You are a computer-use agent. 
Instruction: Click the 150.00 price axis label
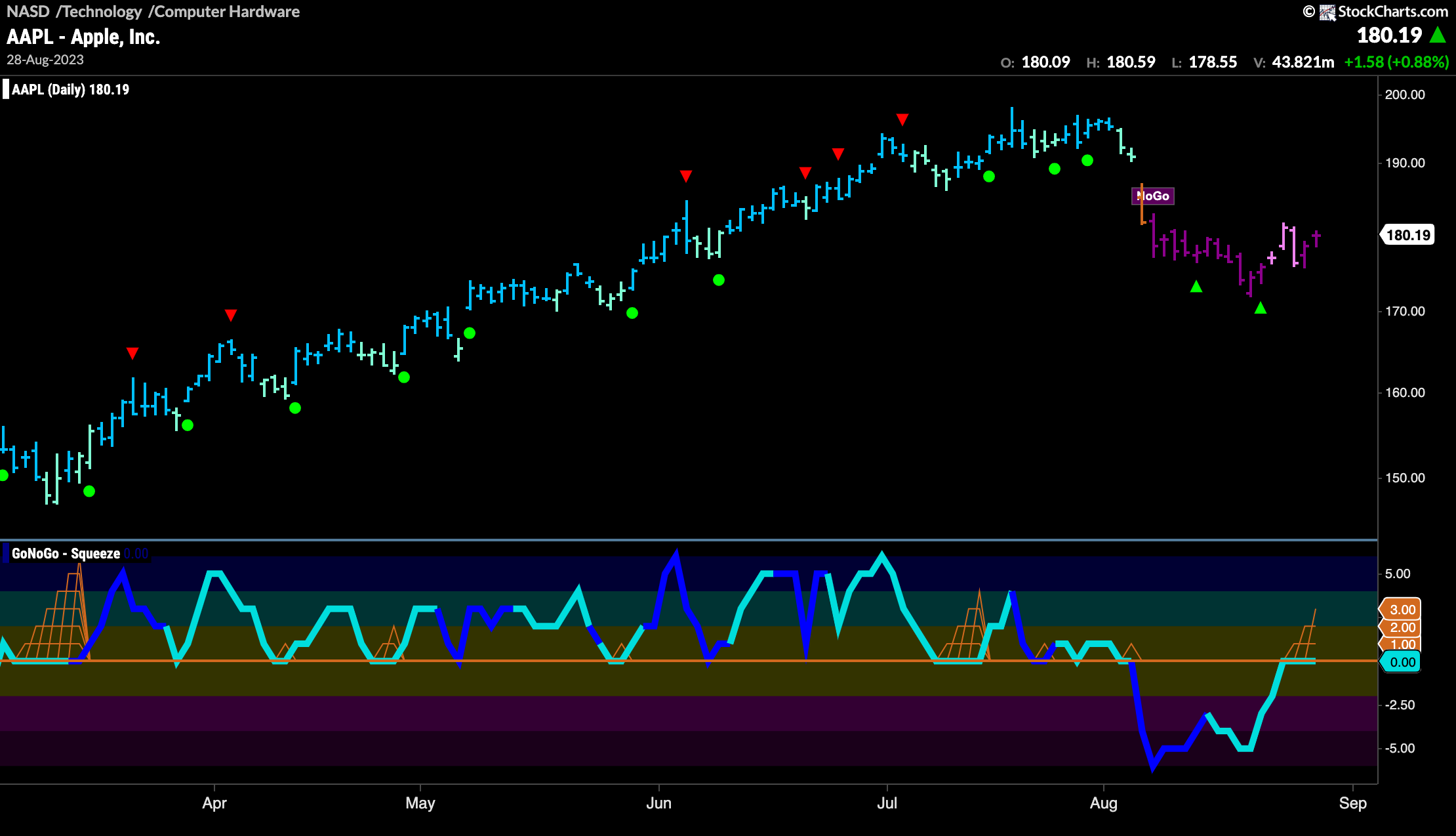[1405, 478]
